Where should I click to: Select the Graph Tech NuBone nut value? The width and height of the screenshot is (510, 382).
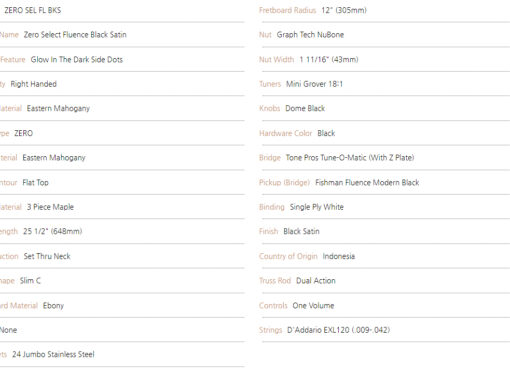310,35
